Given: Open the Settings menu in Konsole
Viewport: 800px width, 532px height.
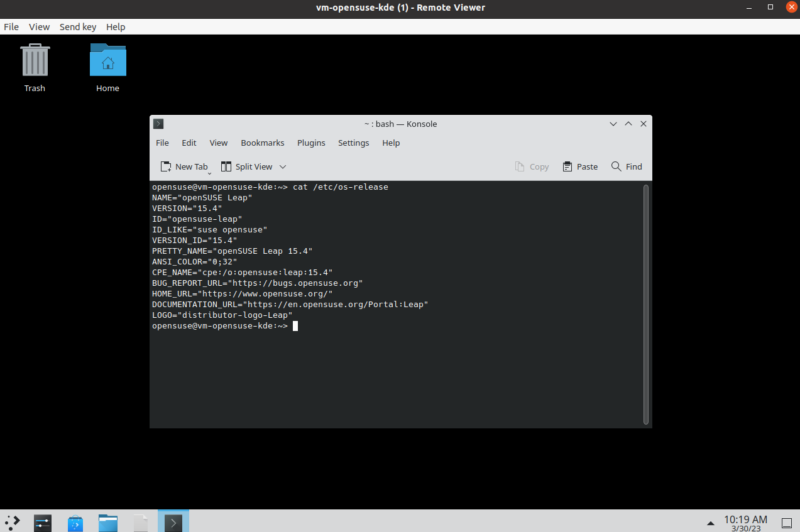Looking at the screenshot, I should click(x=354, y=143).
